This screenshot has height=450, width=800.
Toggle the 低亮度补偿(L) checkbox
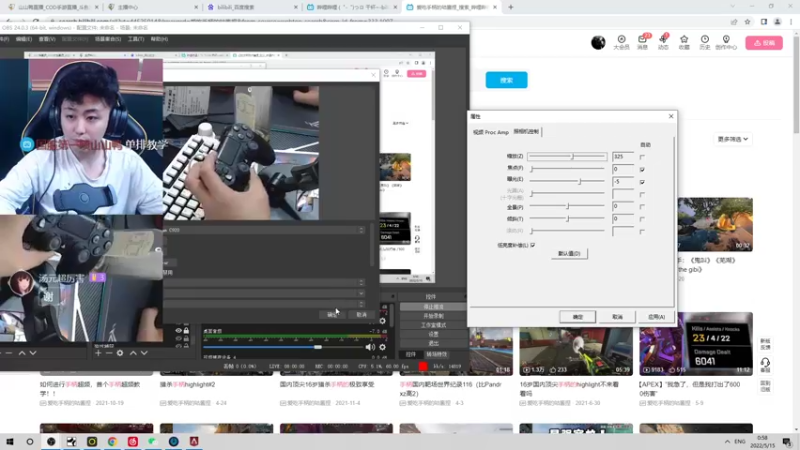pyautogui.click(x=533, y=245)
